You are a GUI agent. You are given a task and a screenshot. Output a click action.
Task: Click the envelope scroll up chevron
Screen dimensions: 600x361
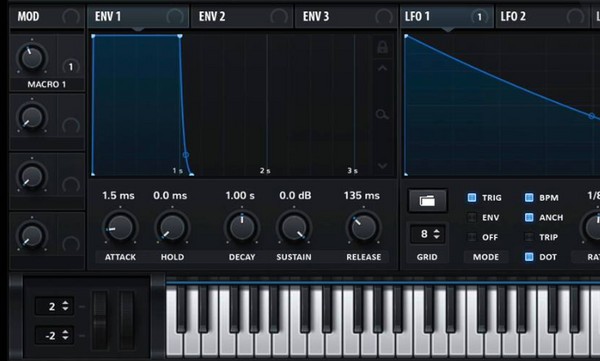382,69
